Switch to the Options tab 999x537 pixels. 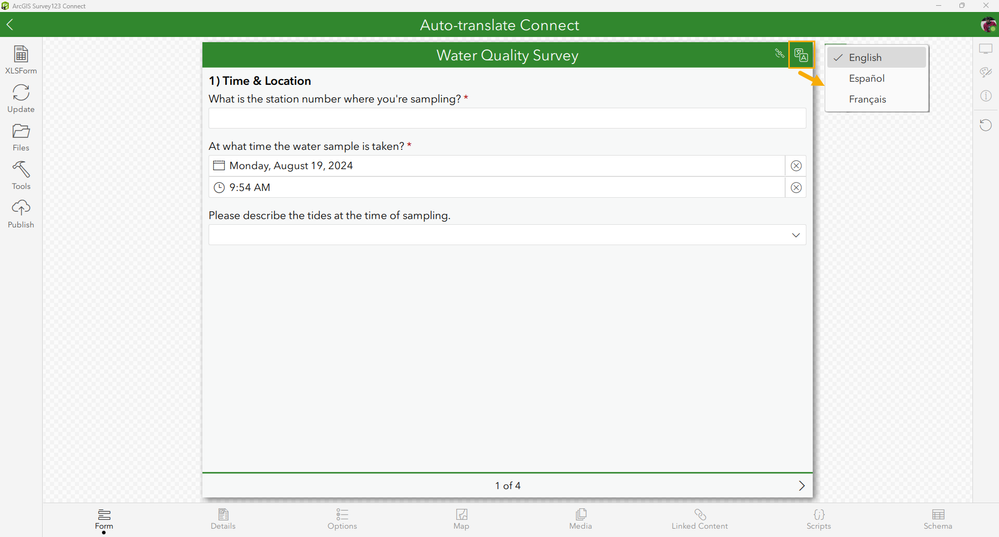point(342,519)
